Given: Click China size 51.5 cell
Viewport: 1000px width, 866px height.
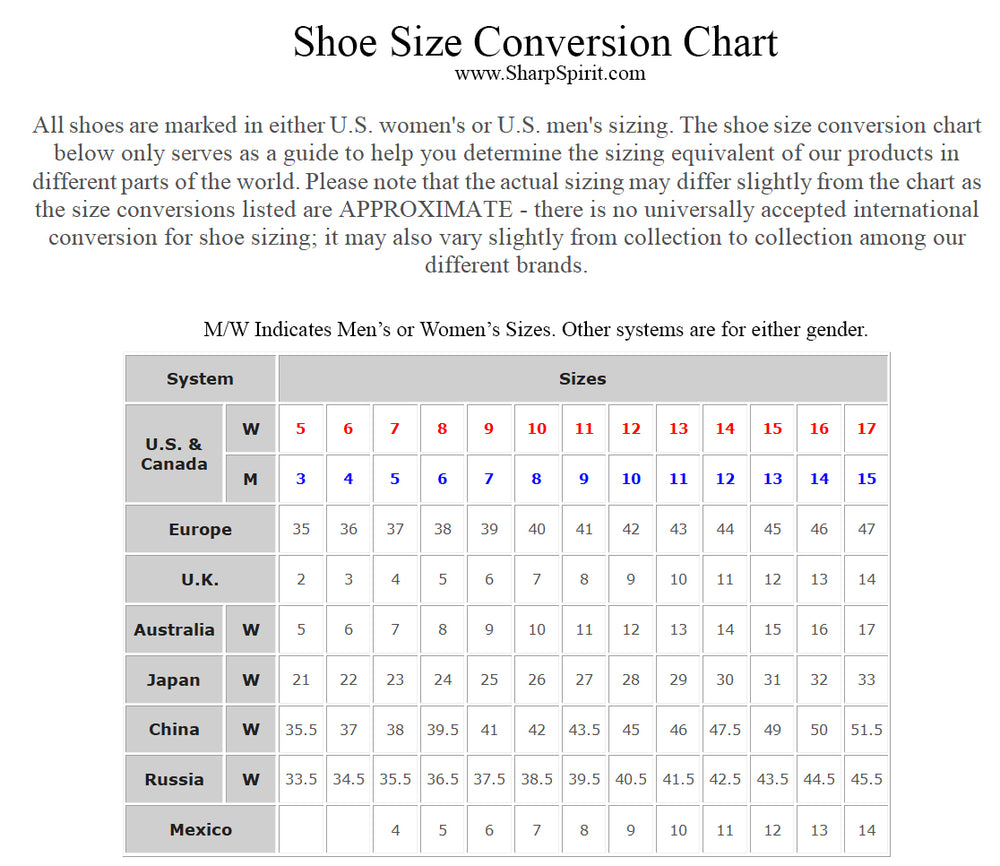Looking at the screenshot, I should click(x=866, y=730).
